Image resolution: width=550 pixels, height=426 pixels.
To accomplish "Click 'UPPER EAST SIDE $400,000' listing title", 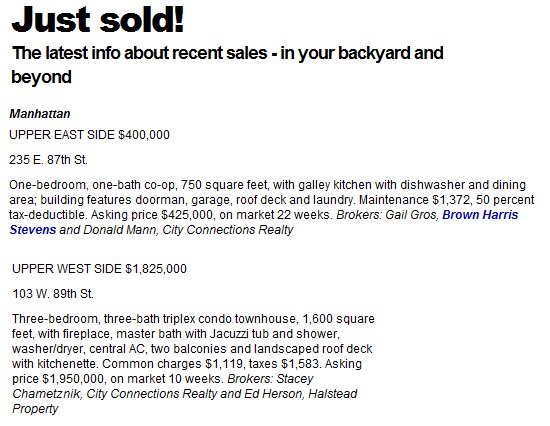I will pyautogui.click(x=89, y=135).
